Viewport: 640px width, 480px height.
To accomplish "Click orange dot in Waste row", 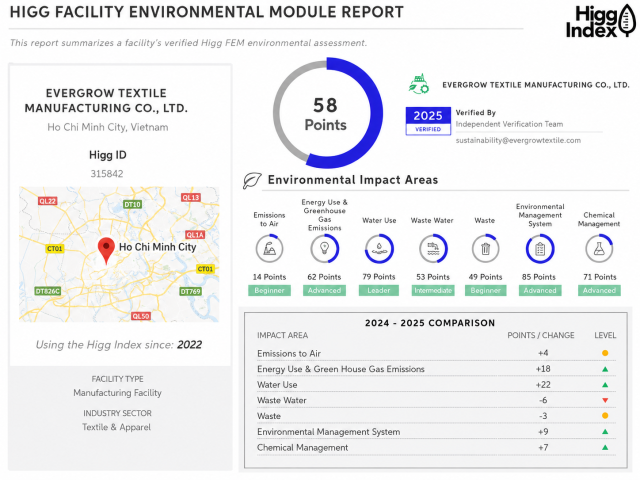I will coord(605,416).
